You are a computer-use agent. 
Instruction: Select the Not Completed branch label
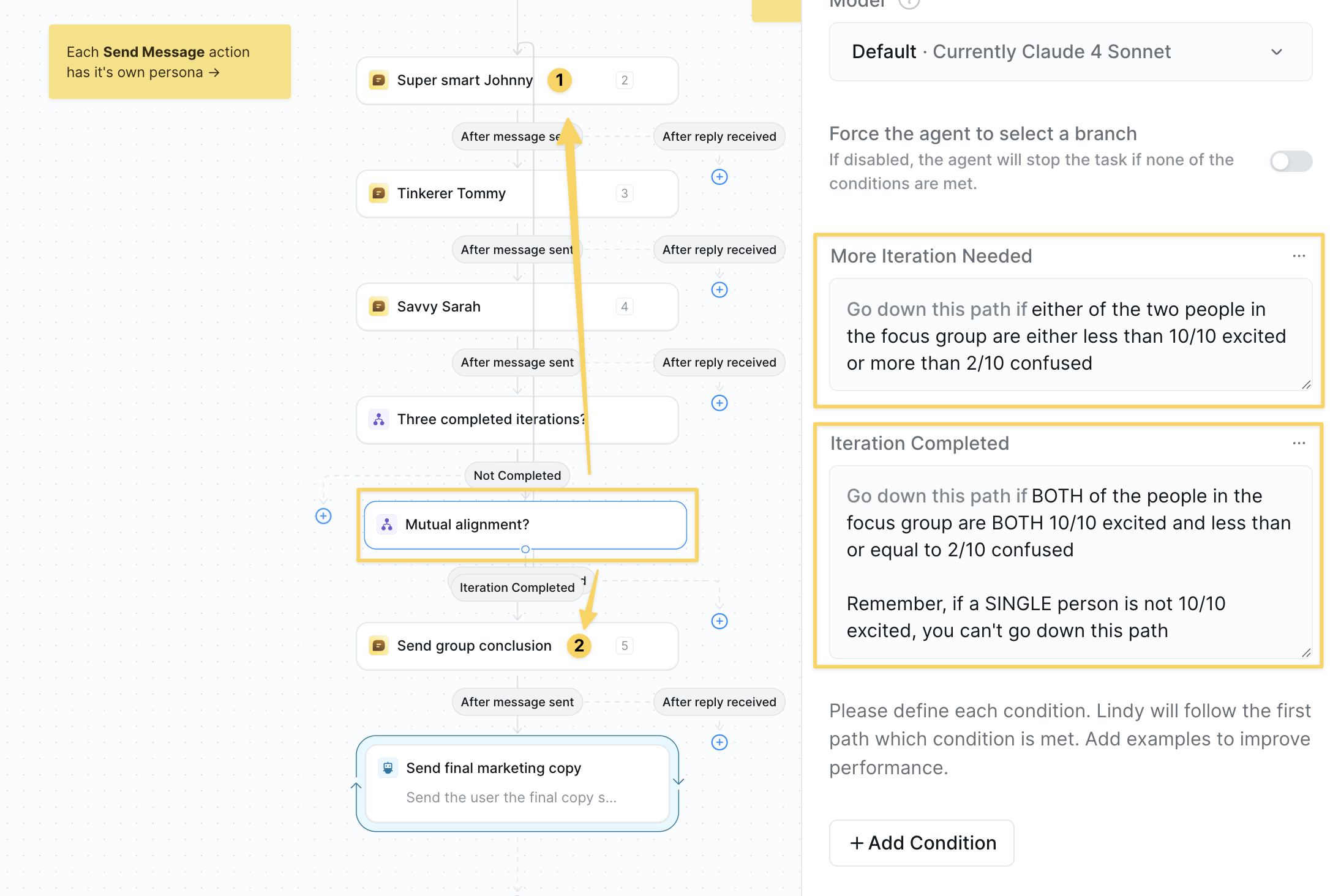point(517,476)
